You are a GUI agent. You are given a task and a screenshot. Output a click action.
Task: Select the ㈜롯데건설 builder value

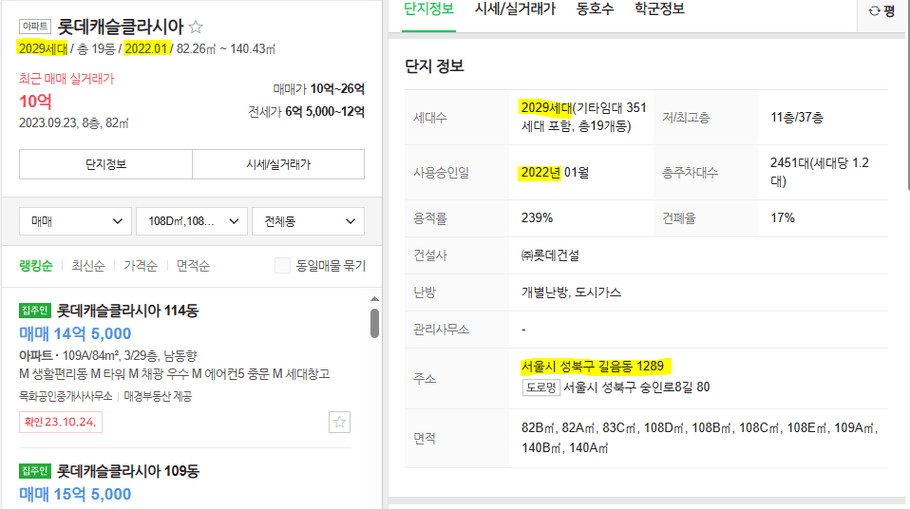click(x=550, y=255)
